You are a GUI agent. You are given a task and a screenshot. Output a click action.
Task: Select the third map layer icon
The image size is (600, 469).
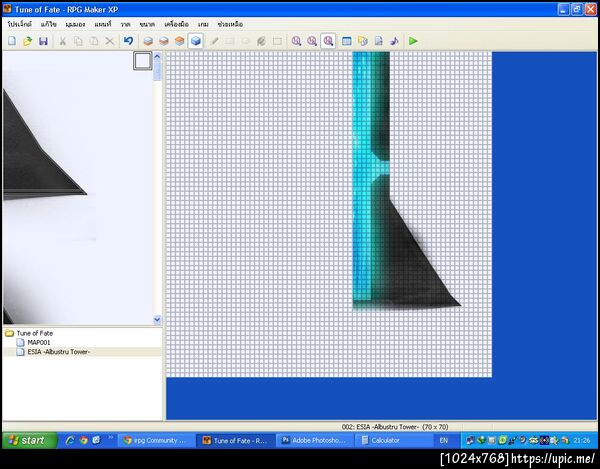[179, 41]
